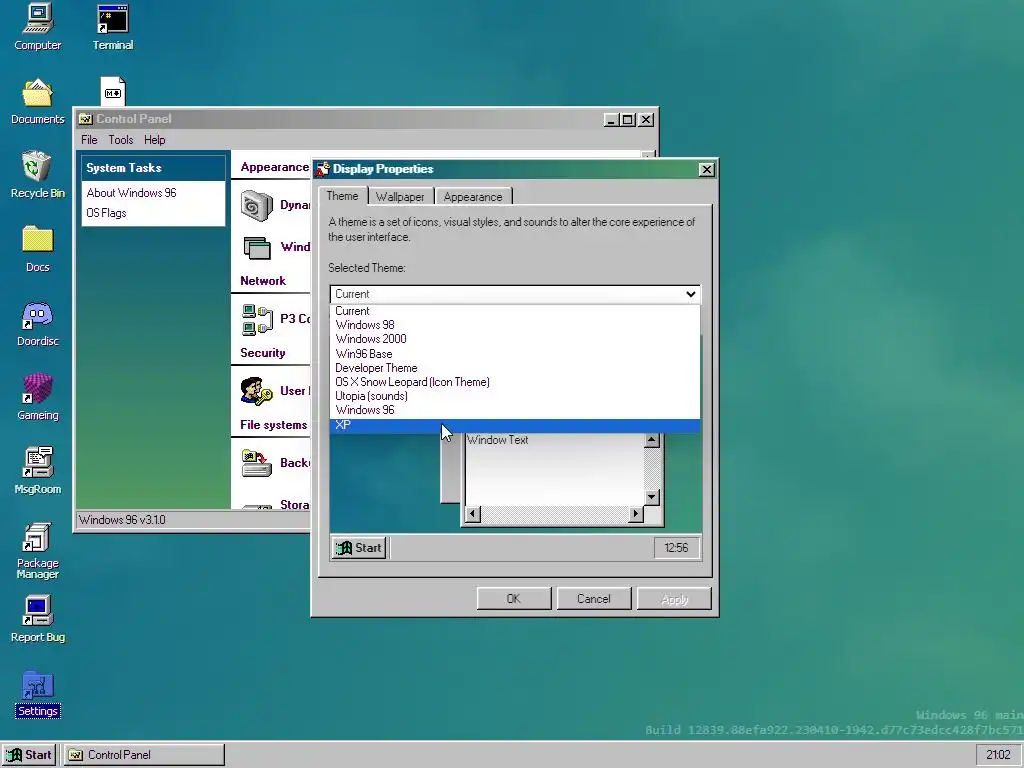
Task: Click the taskbar clock showing 21:02
Action: (x=998, y=755)
